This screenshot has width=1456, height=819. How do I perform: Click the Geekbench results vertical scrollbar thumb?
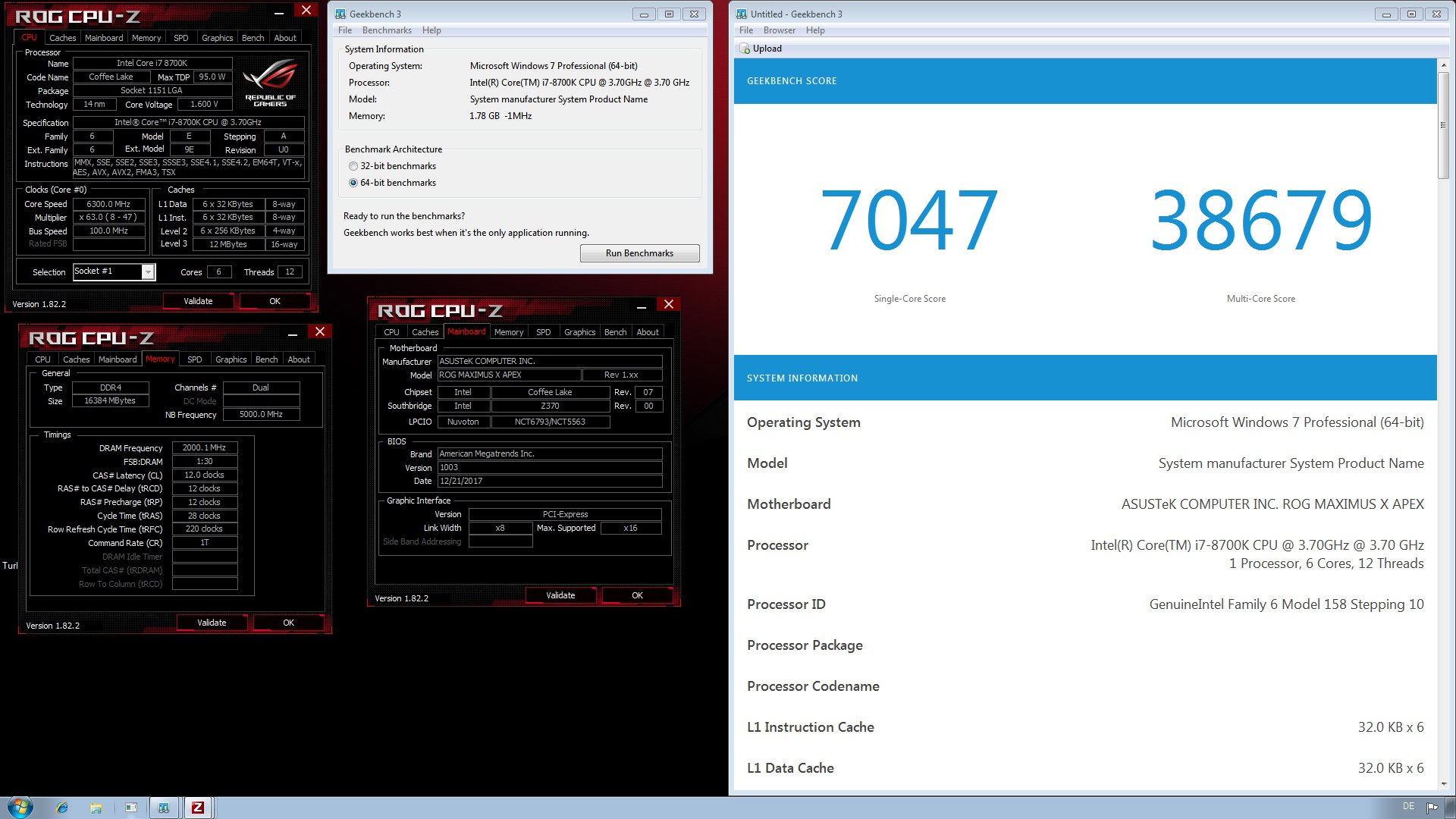tap(1443, 125)
